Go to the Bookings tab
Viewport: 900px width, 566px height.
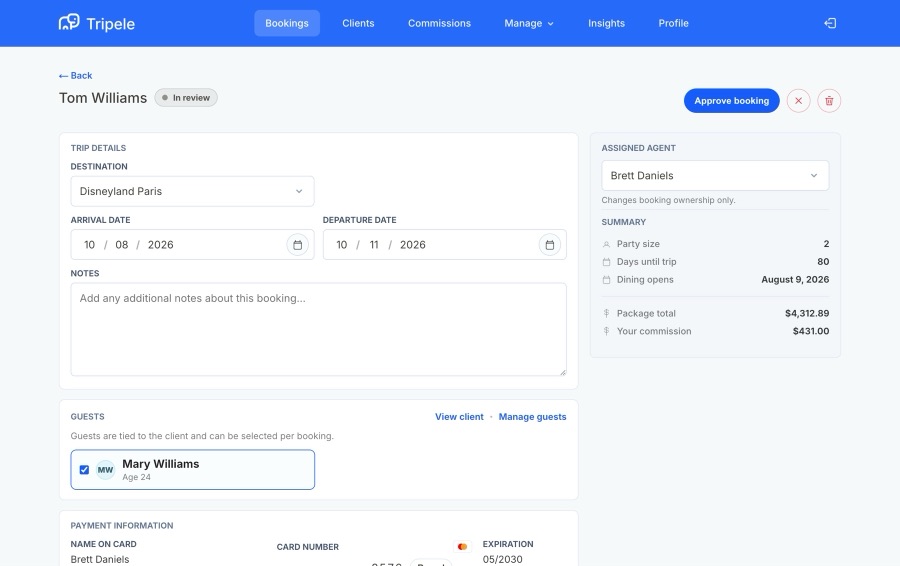(x=287, y=23)
